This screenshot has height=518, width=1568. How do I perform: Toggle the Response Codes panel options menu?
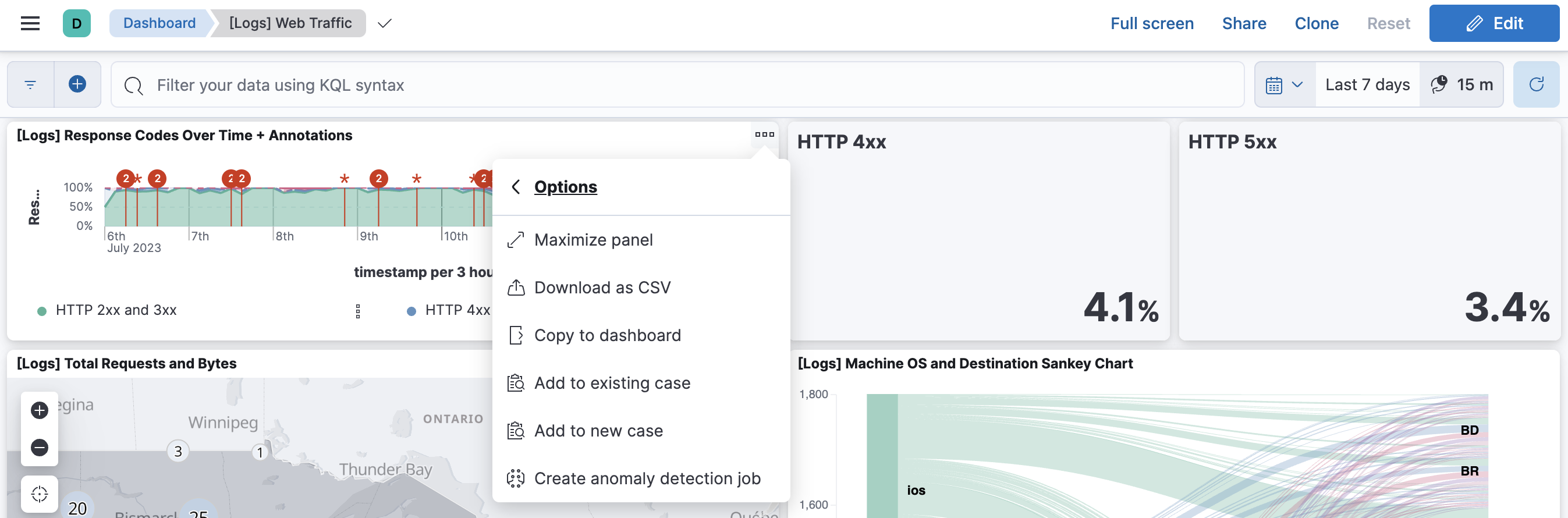(x=765, y=134)
